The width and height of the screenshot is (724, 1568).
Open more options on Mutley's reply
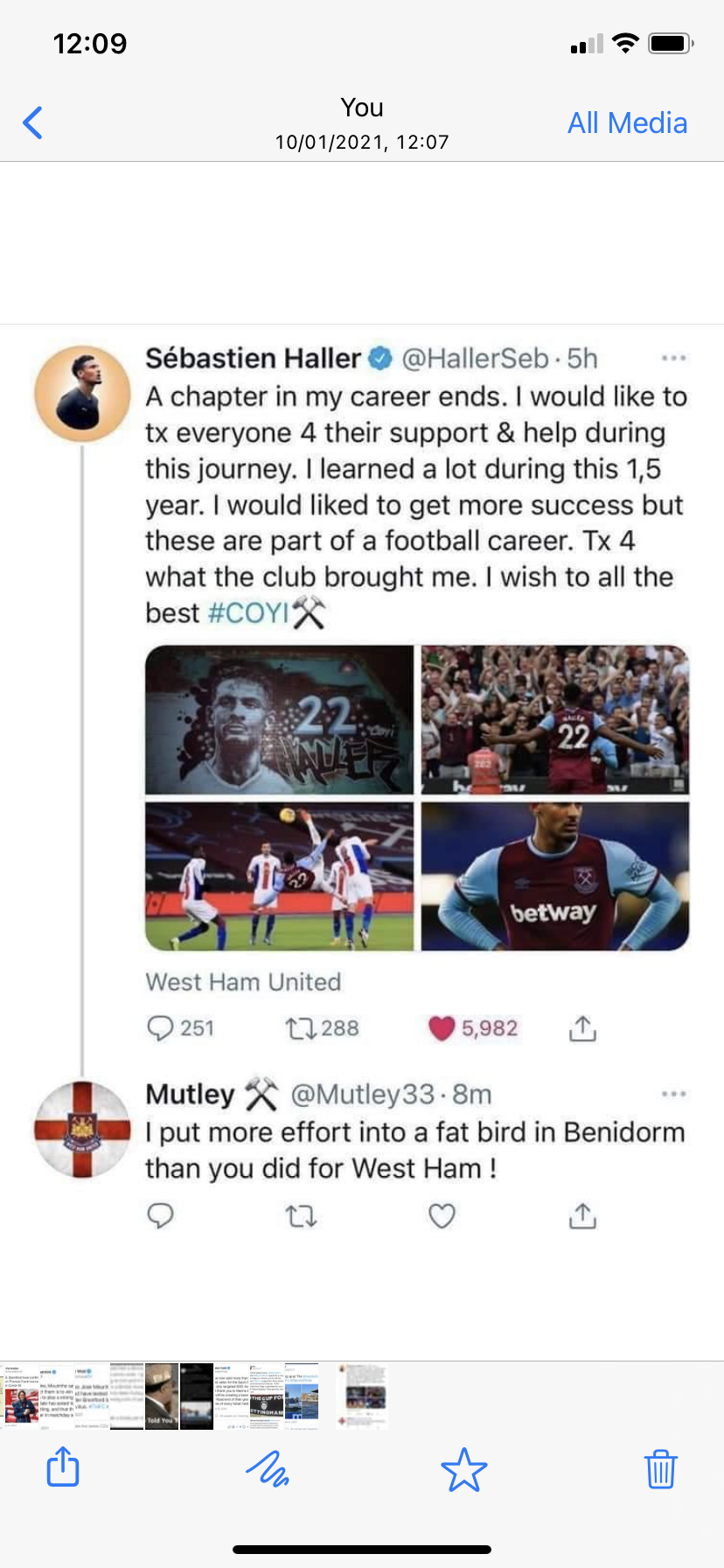pos(673,1094)
